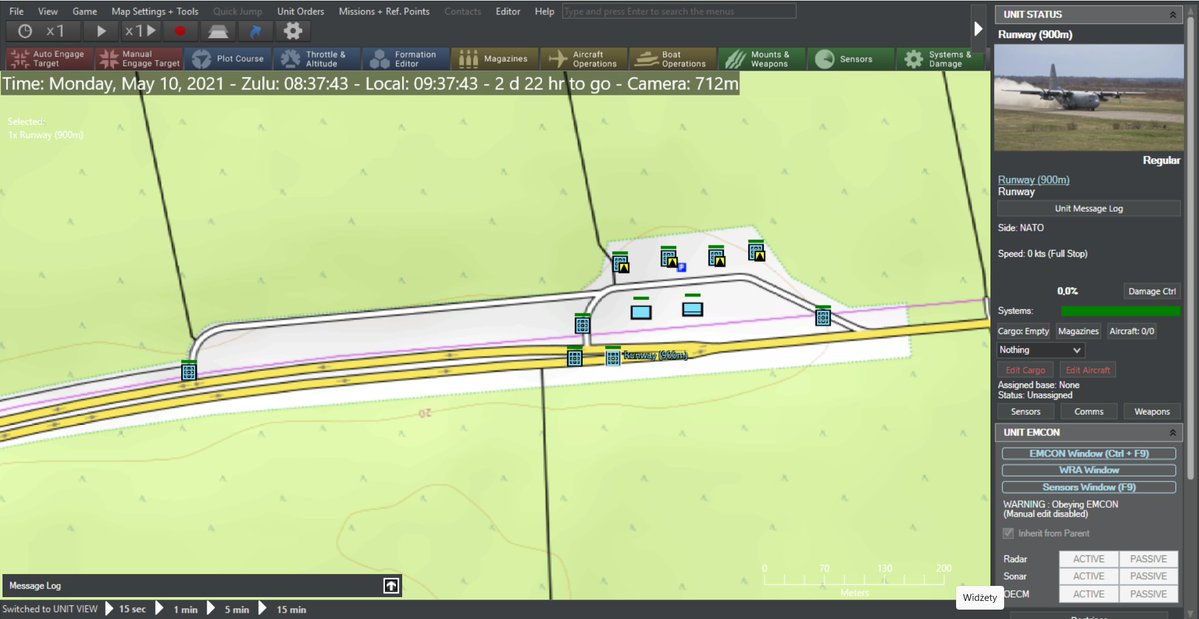
Task: Open the Game menu
Action: (x=85, y=11)
